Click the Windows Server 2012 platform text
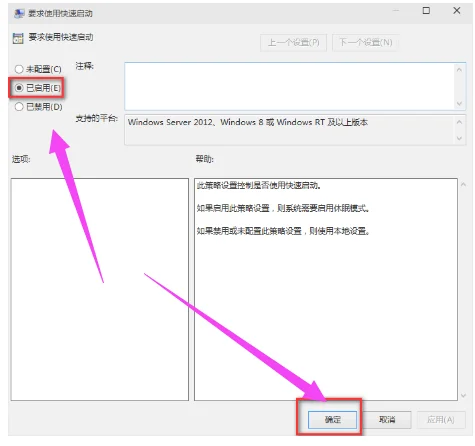This screenshot has width=475, height=446. (248, 122)
